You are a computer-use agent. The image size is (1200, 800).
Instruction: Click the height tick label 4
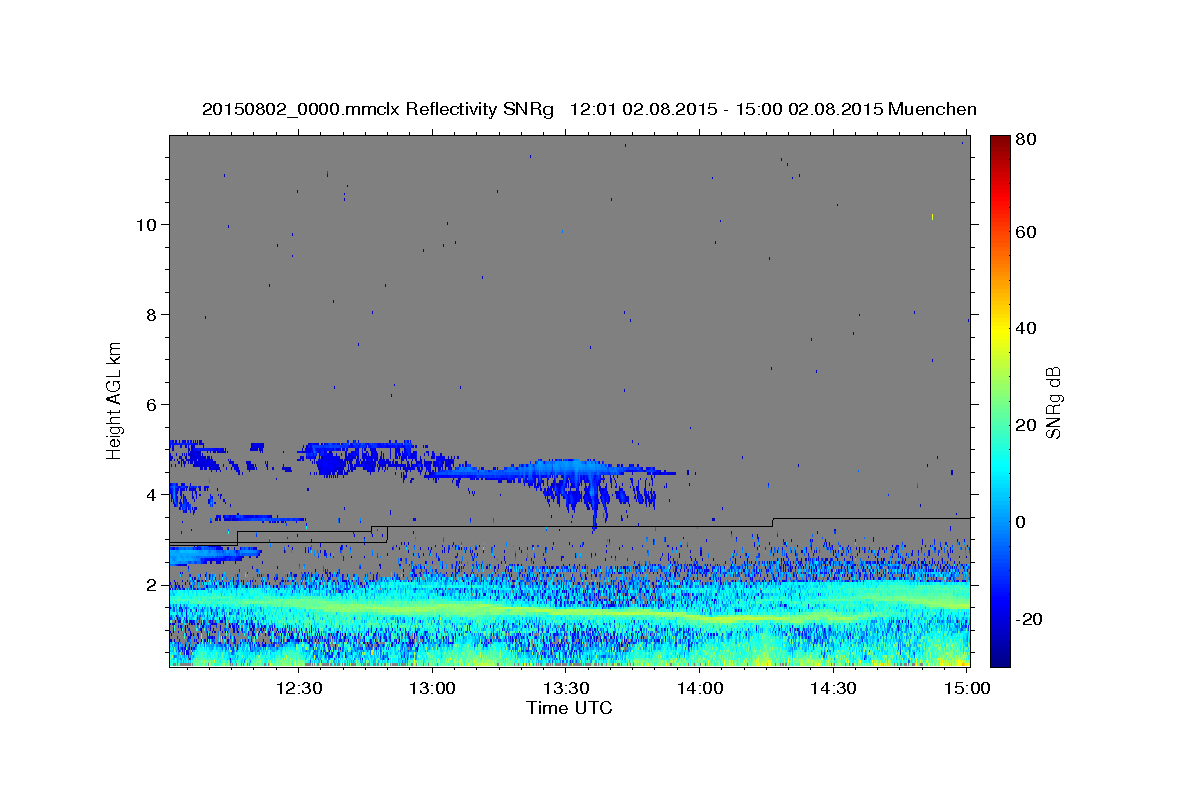tap(152, 495)
